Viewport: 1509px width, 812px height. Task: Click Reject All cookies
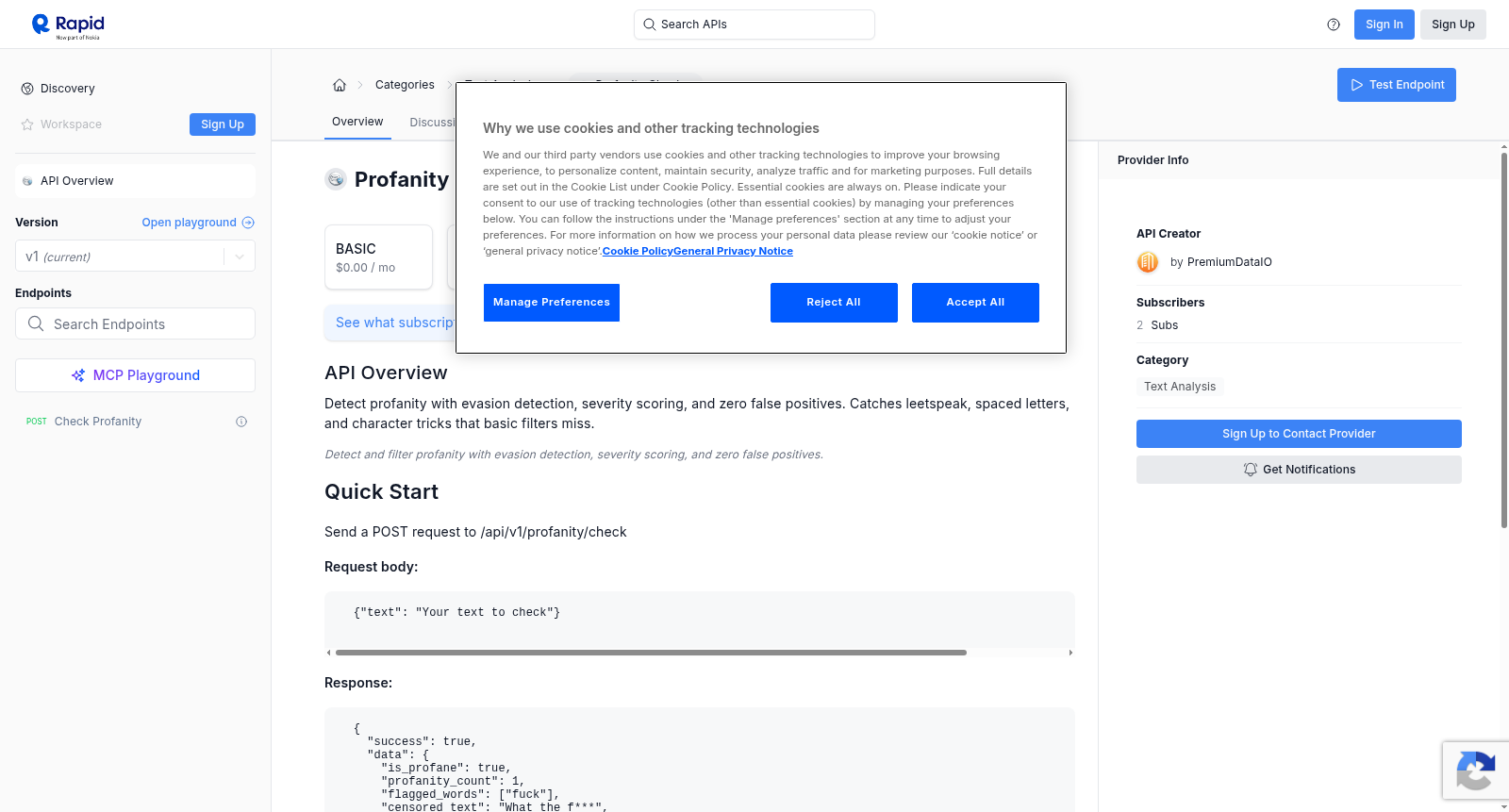[x=834, y=303]
